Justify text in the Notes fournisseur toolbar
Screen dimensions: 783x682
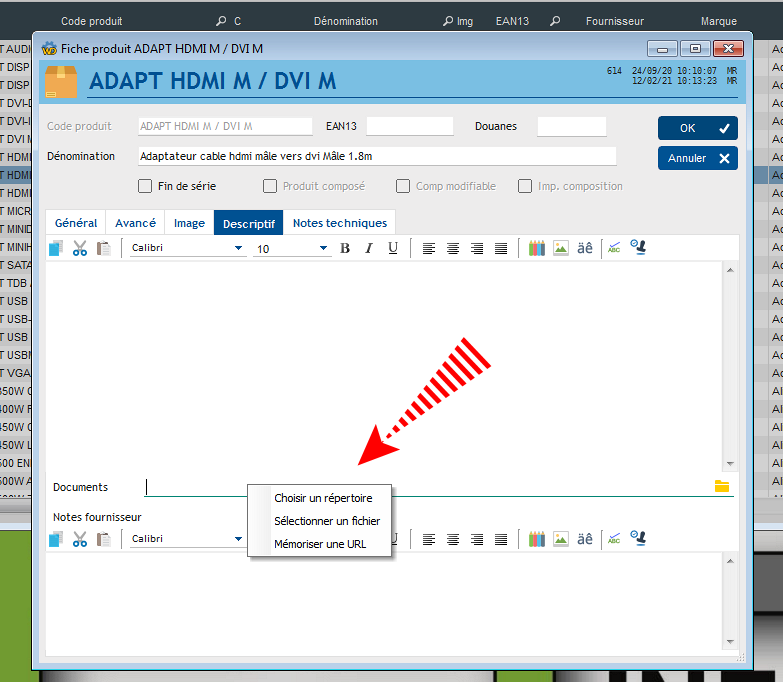click(501, 539)
